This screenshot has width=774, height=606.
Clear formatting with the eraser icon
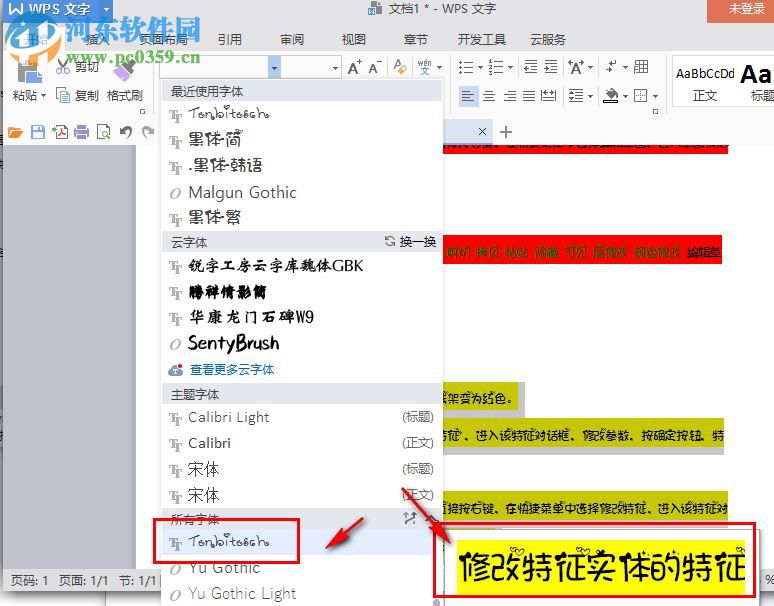(400, 67)
